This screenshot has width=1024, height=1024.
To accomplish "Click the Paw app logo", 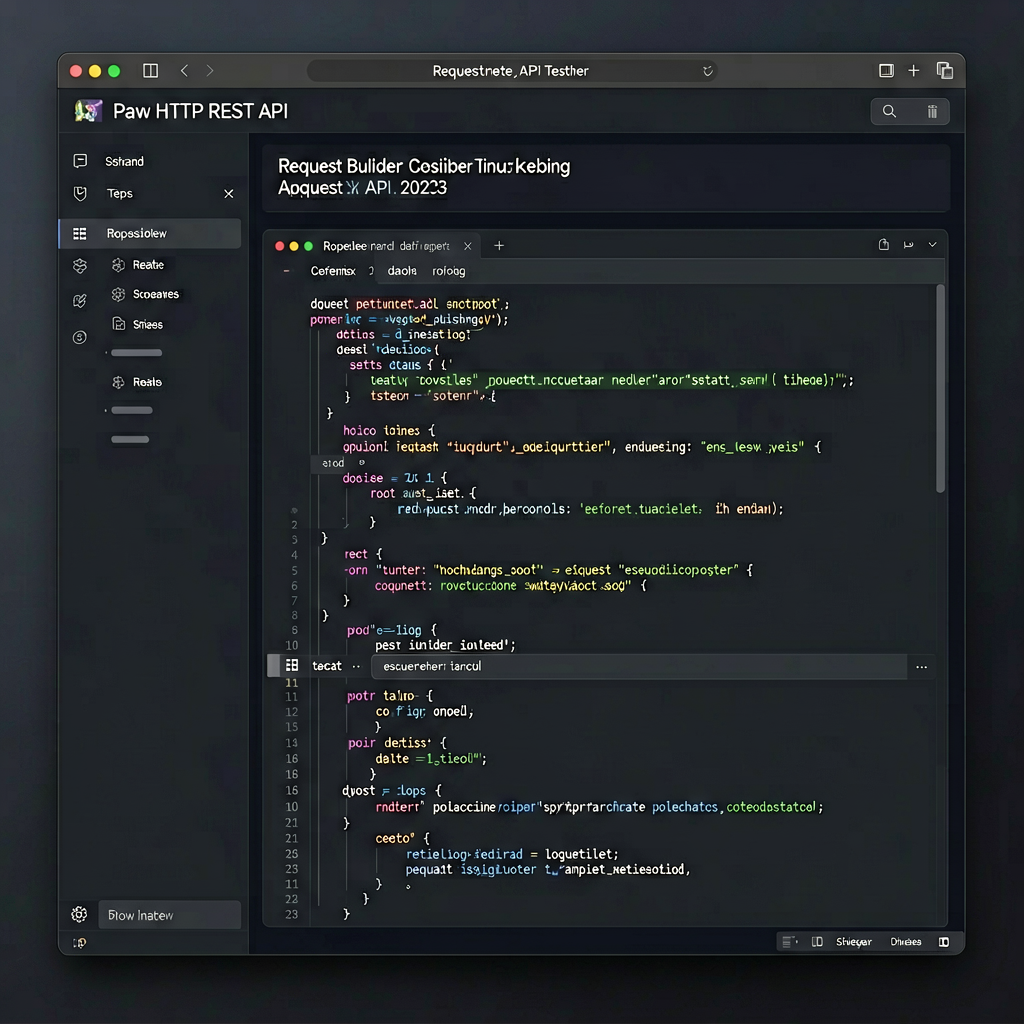I will 88,111.
